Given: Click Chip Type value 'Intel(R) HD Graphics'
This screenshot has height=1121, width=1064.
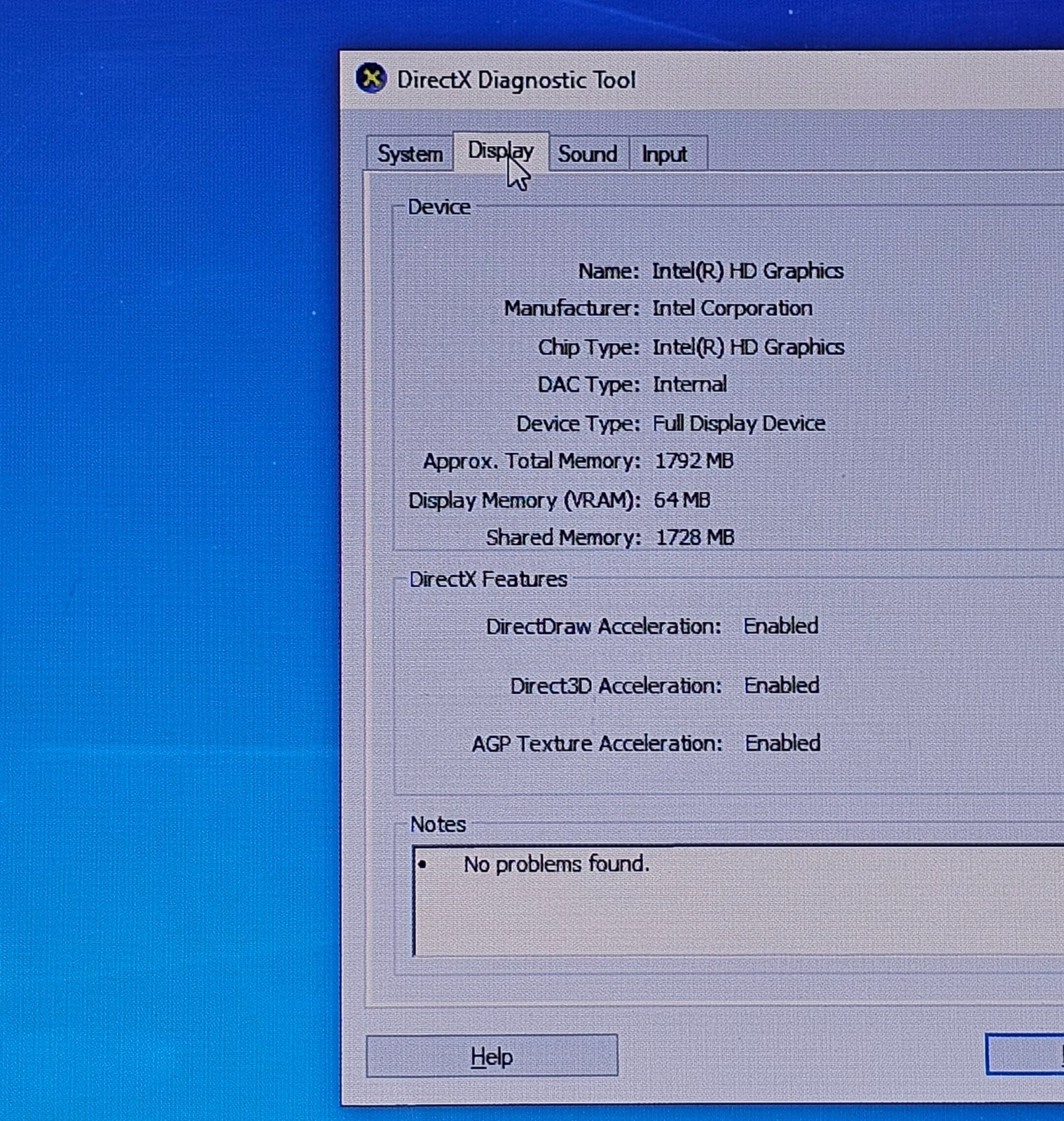Looking at the screenshot, I should click(x=748, y=347).
